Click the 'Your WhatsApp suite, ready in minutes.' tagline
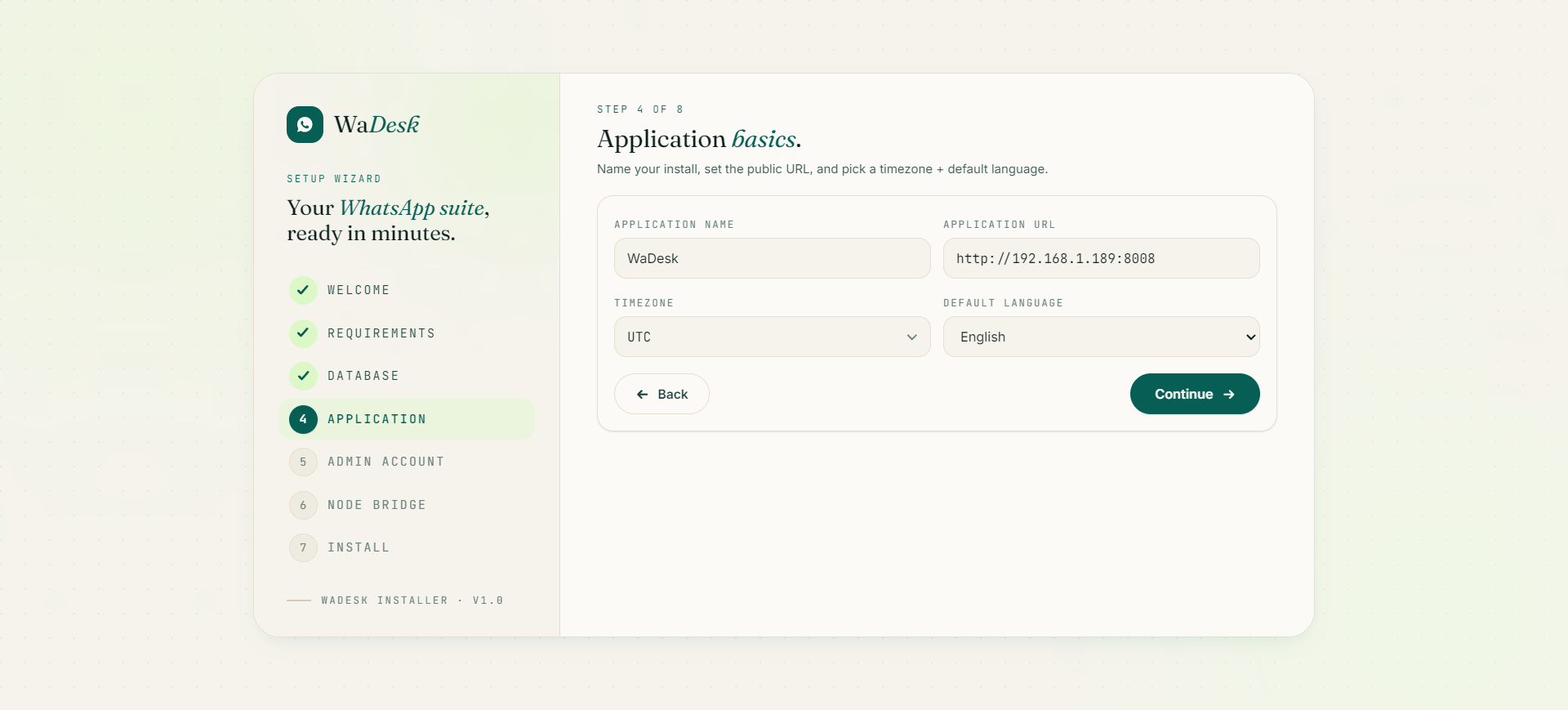This screenshot has height=710, width=1568. click(388, 221)
